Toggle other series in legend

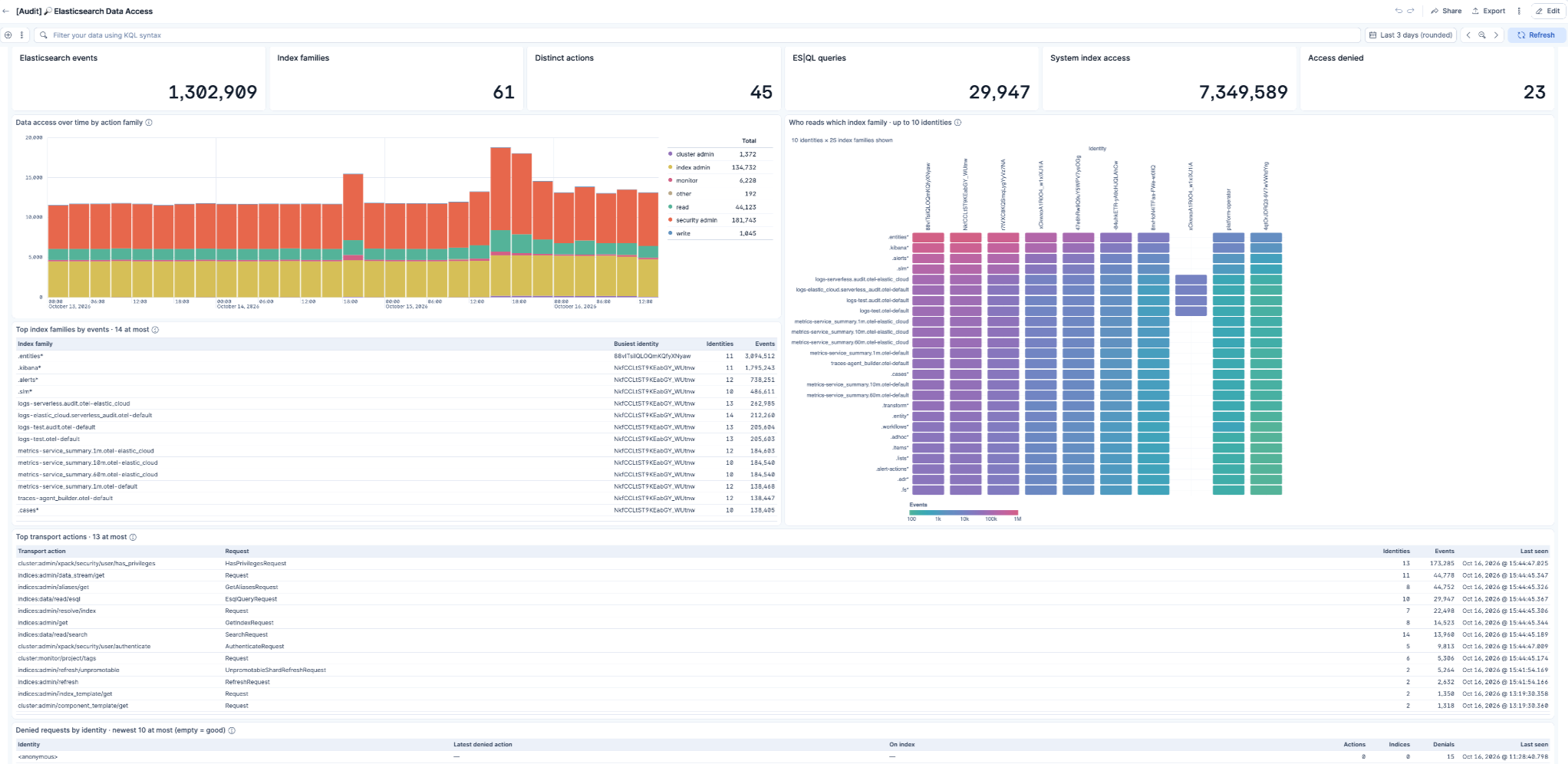click(x=684, y=193)
